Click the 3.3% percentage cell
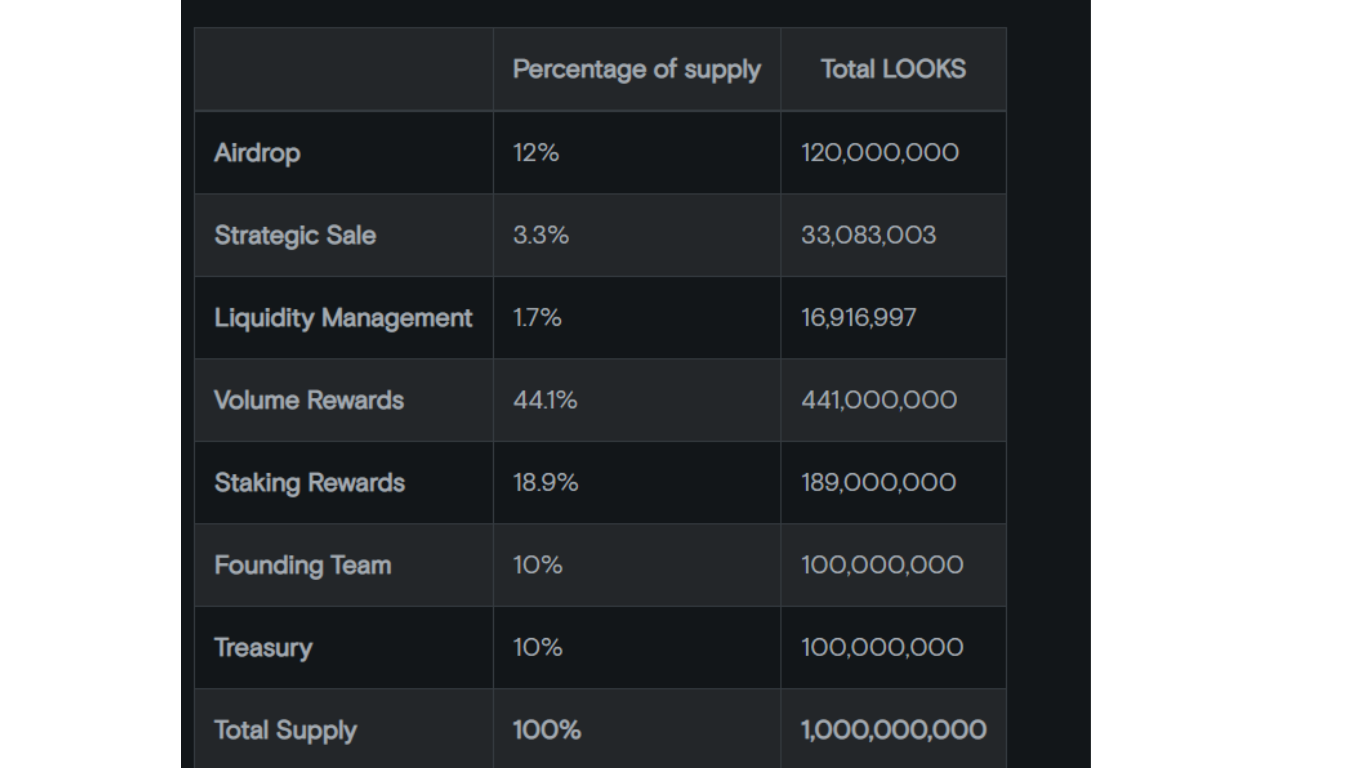The width and height of the screenshot is (1366, 768). point(541,236)
